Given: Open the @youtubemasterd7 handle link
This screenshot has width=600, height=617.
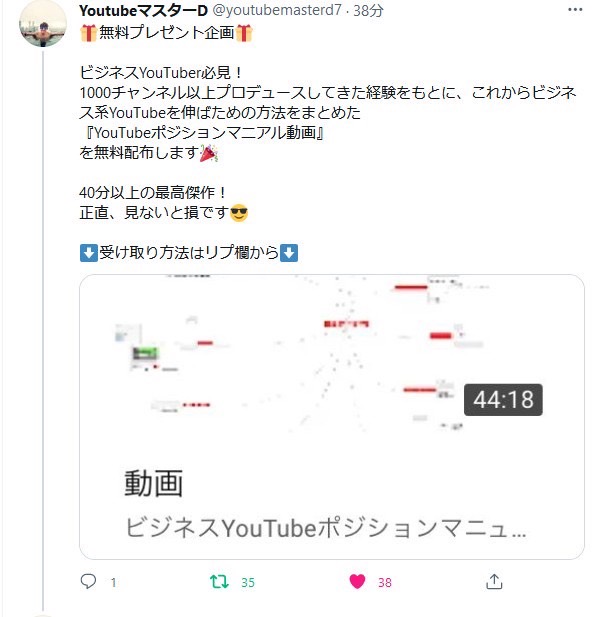Looking at the screenshot, I should [x=277, y=10].
